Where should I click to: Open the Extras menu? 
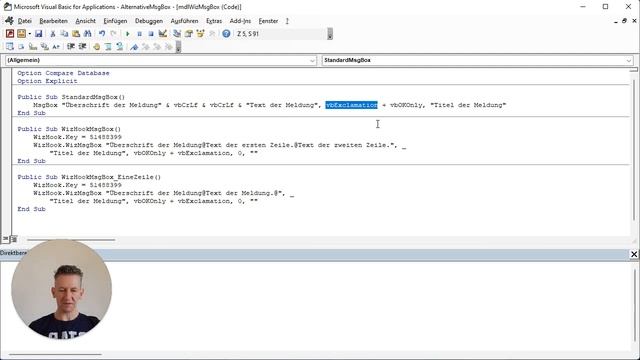214,21
